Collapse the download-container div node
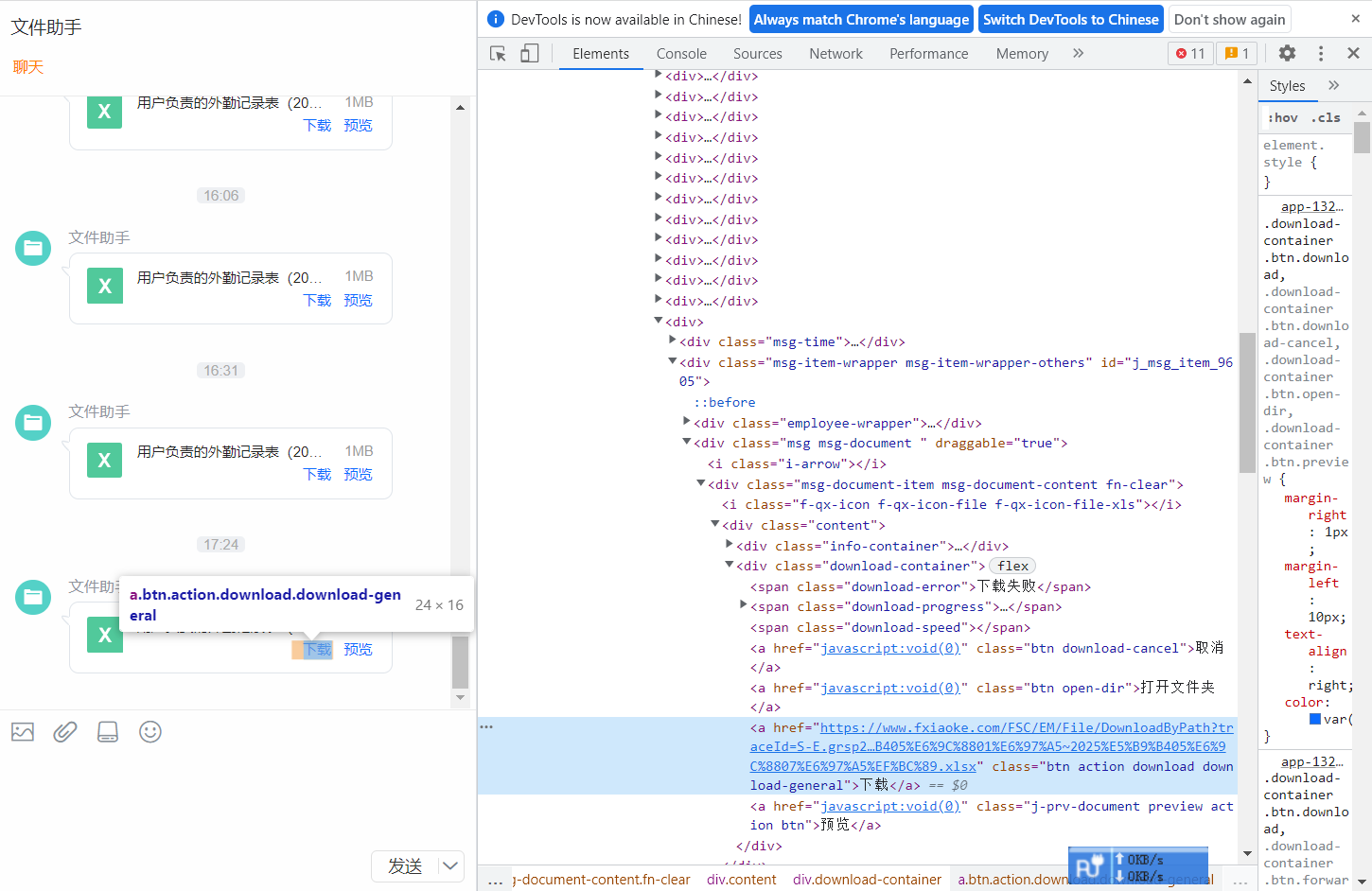This screenshot has width=1372, height=891. pos(730,566)
